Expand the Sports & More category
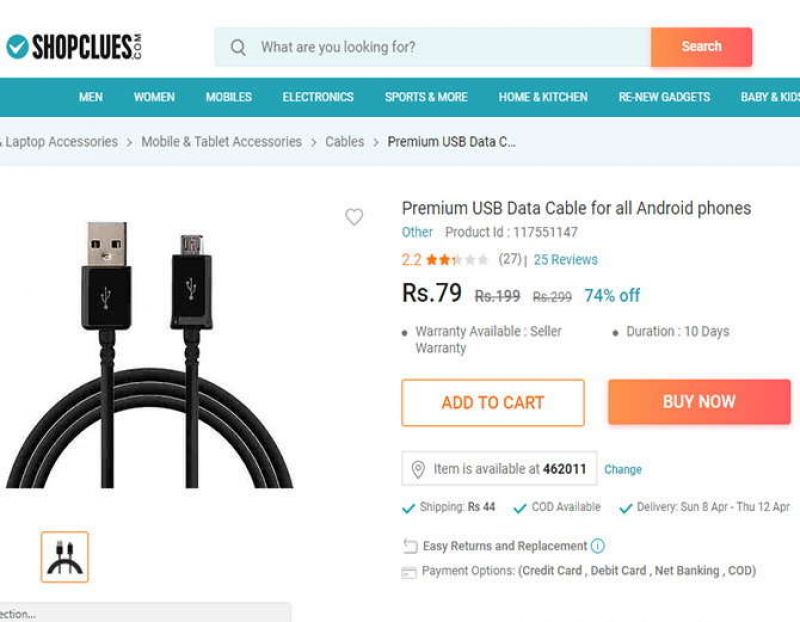This screenshot has width=800, height=622. 426,97
